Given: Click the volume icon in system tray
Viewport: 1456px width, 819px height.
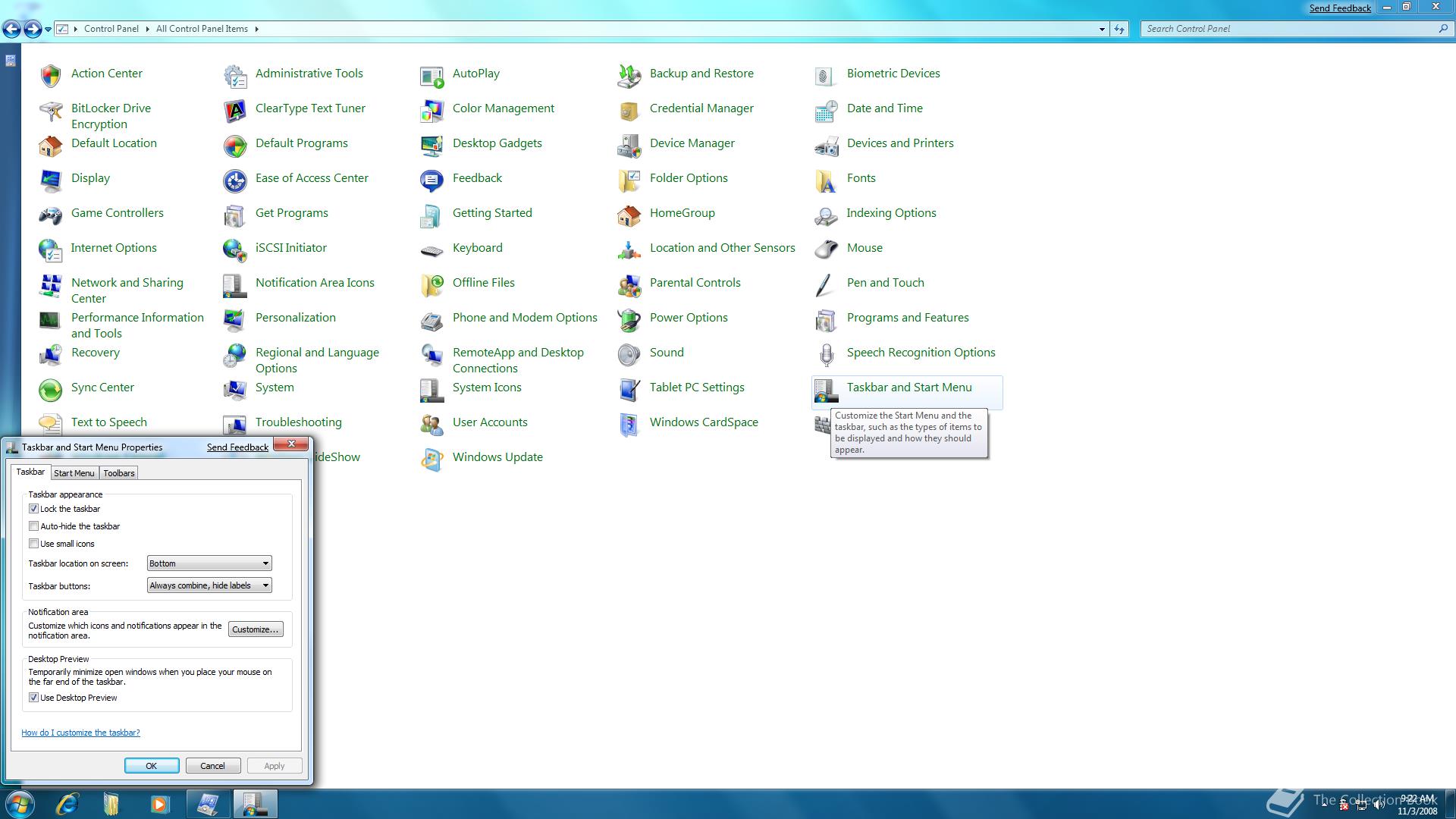Looking at the screenshot, I should (x=1379, y=805).
